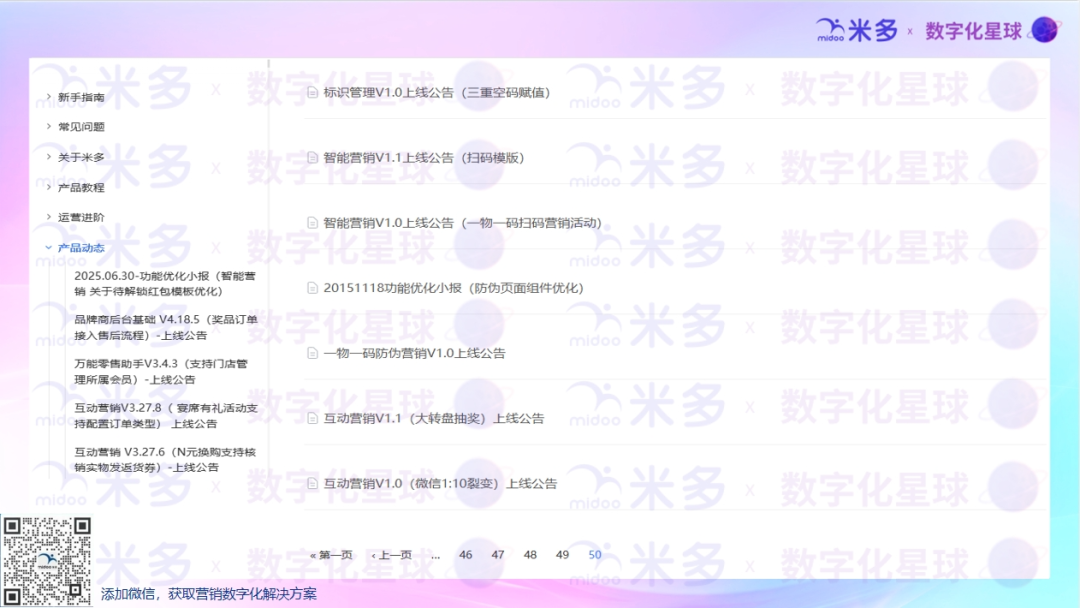Image resolution: width=1080 pixels, height=608 pixels.
Task: Open 一物一码防伪营销V1.0上线公告
Action: 414,353
